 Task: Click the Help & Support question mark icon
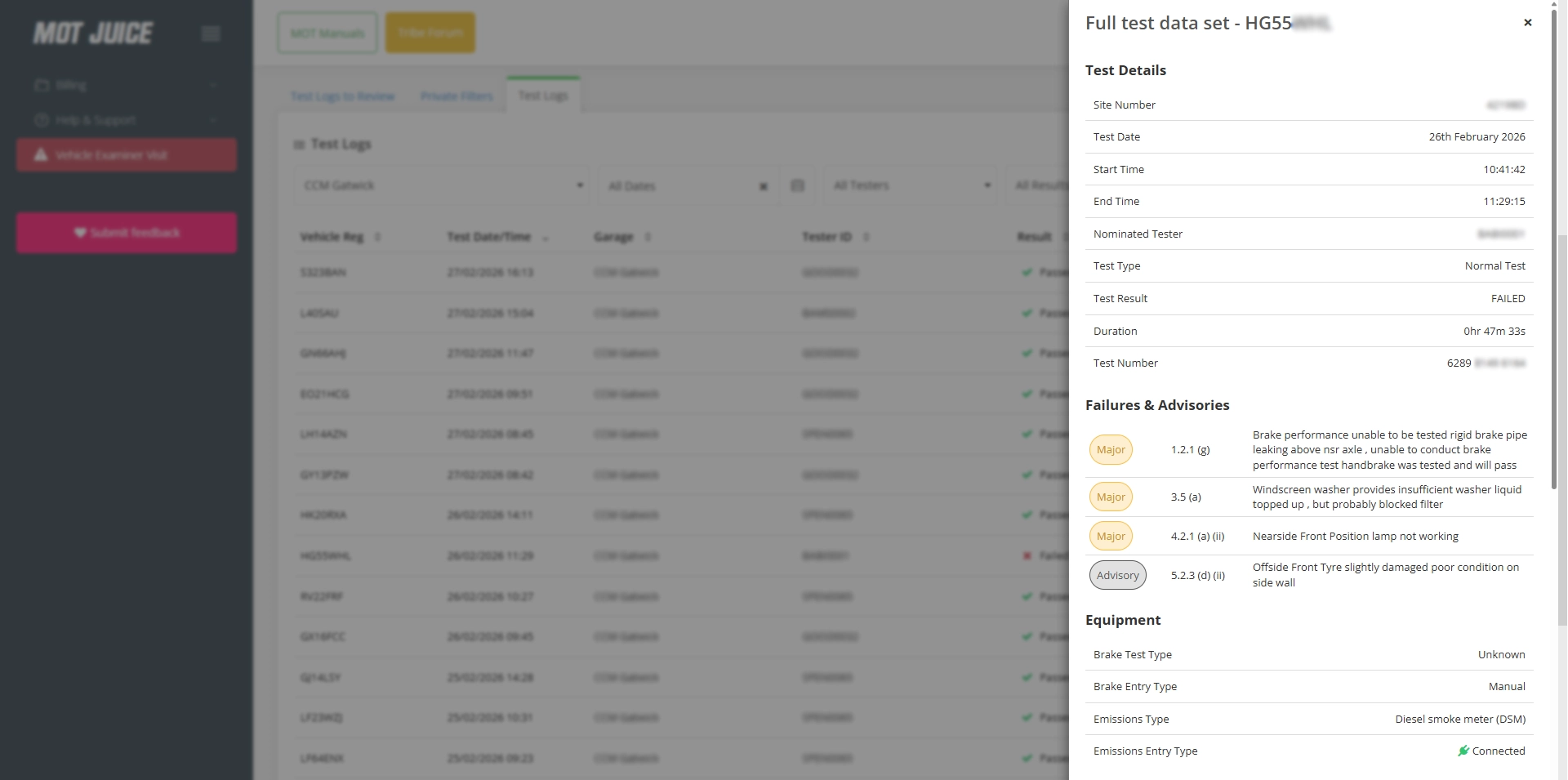pyautogui.click(x=41, y=119)
